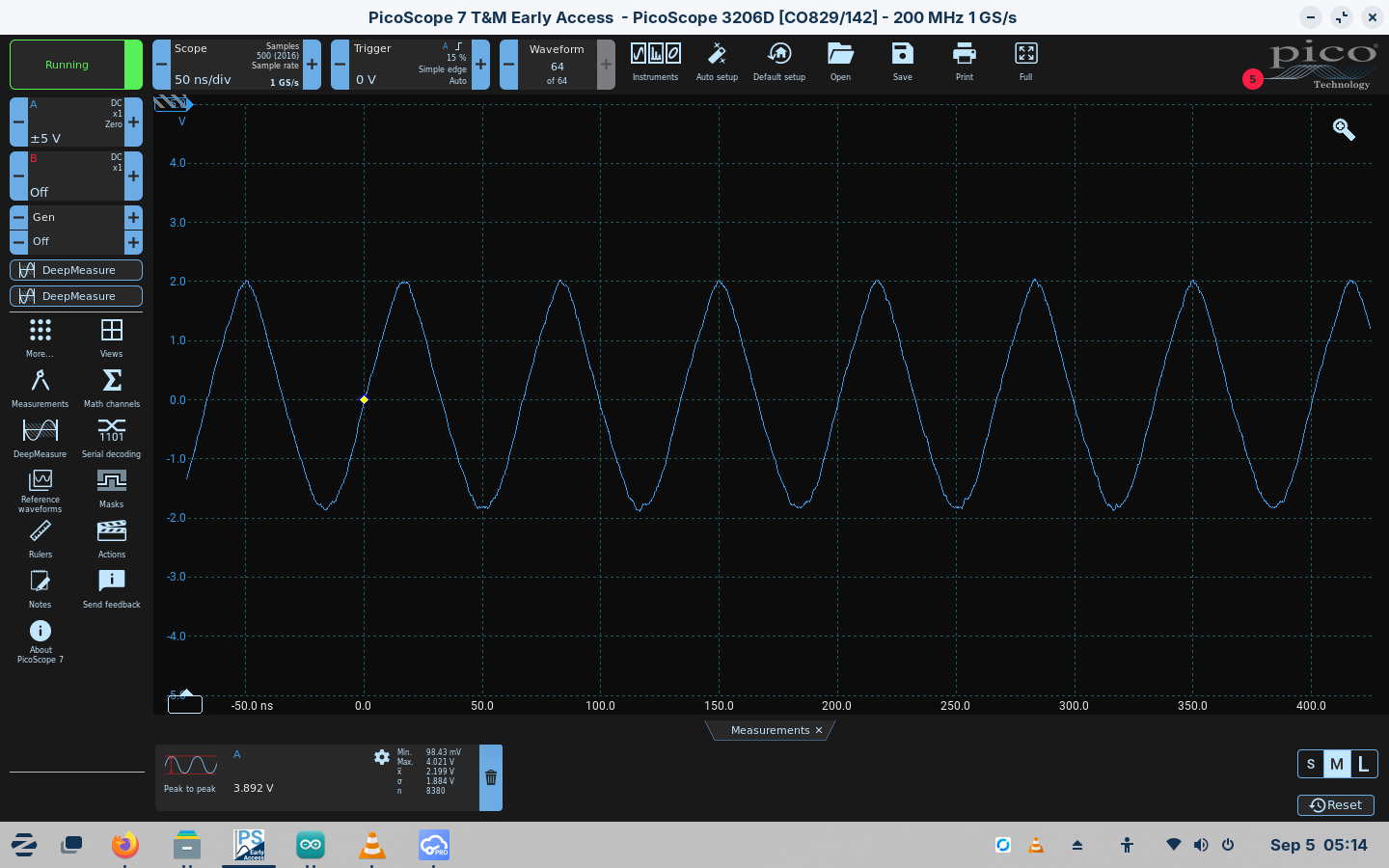The height and width of the screenshot is (868, 1389).
Task: Open the Zorin start menu
Action: point(24,845)
